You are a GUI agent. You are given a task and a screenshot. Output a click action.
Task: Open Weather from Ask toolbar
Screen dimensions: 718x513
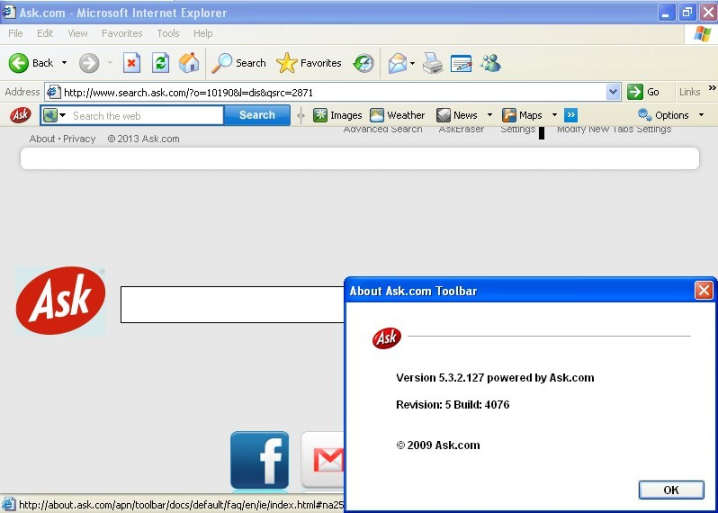(397, 115)
